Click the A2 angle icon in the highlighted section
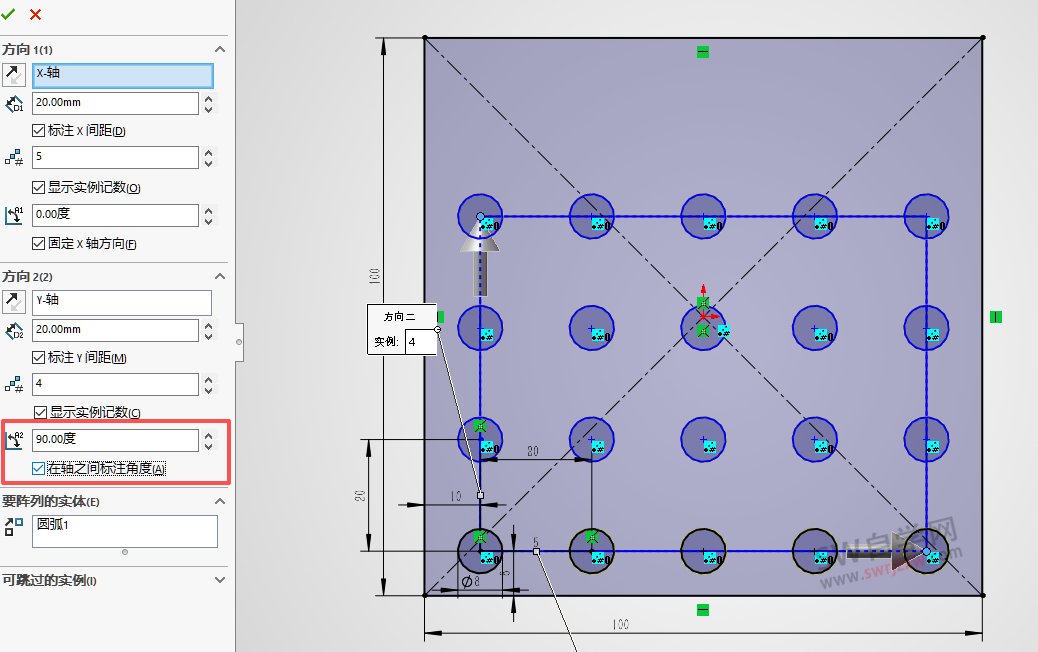 click(12, 439)
